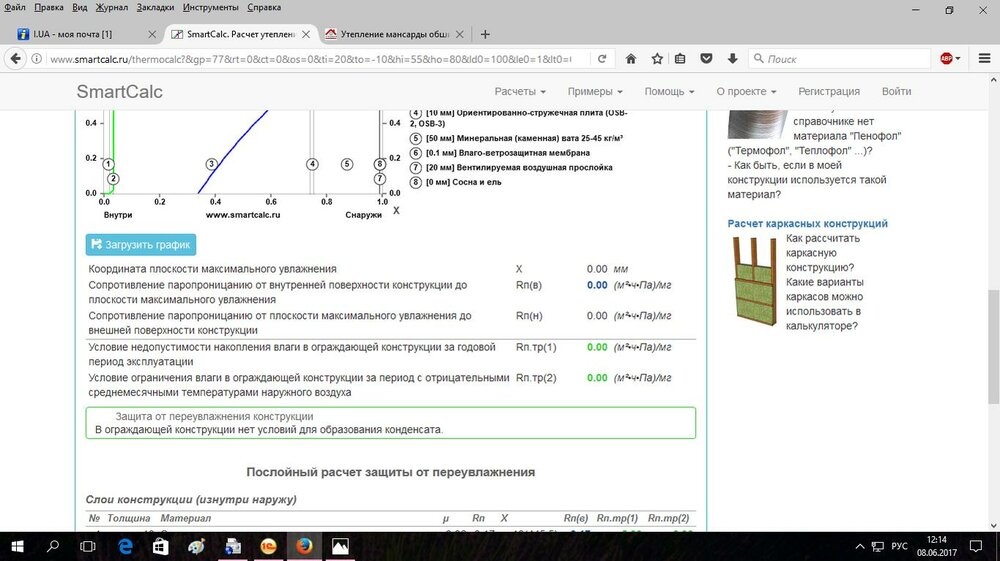The height and width of the screenshot is (561, 1000).
Task: Click the Войти link
Action: tap(896, 92)
